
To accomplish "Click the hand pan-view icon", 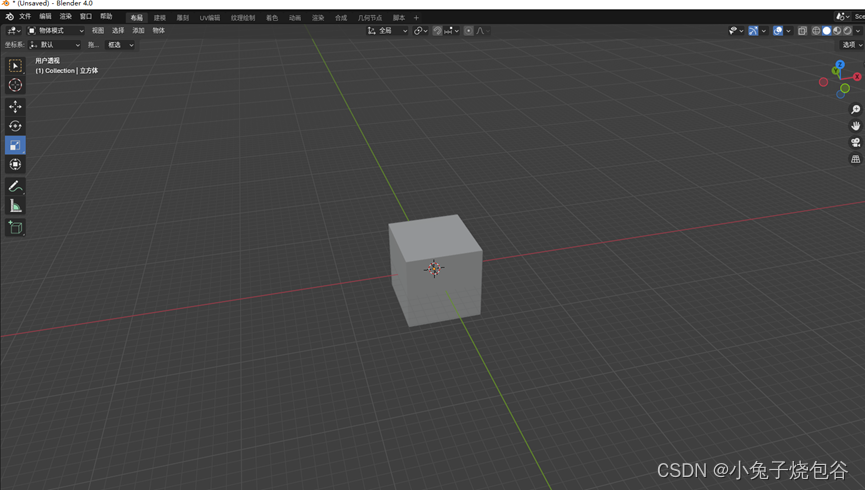I will 855,126.
